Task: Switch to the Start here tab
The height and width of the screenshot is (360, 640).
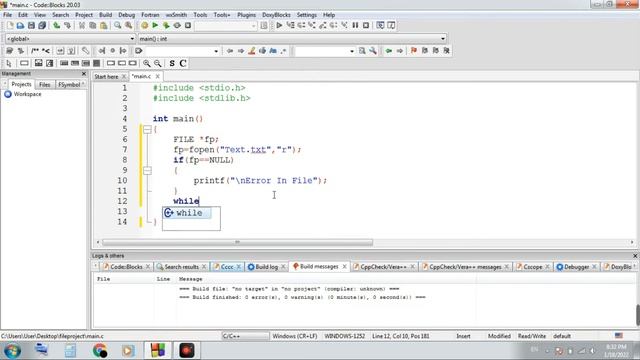Action: (106, 77)
